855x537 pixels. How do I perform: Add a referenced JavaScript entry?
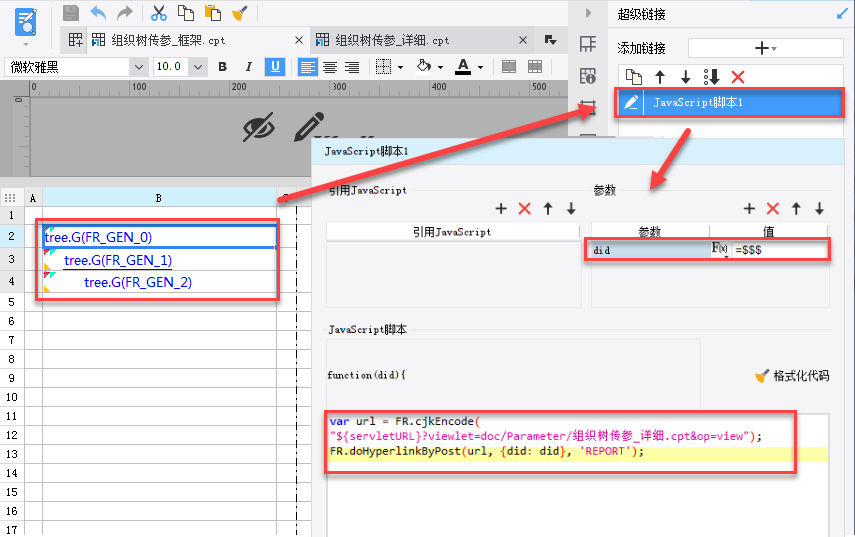coord(501,208)
